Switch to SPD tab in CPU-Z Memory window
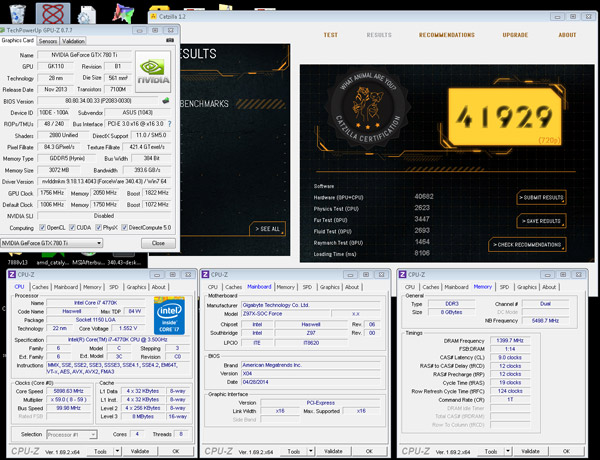The image size is (600, 460). click(x=504, y=287)
